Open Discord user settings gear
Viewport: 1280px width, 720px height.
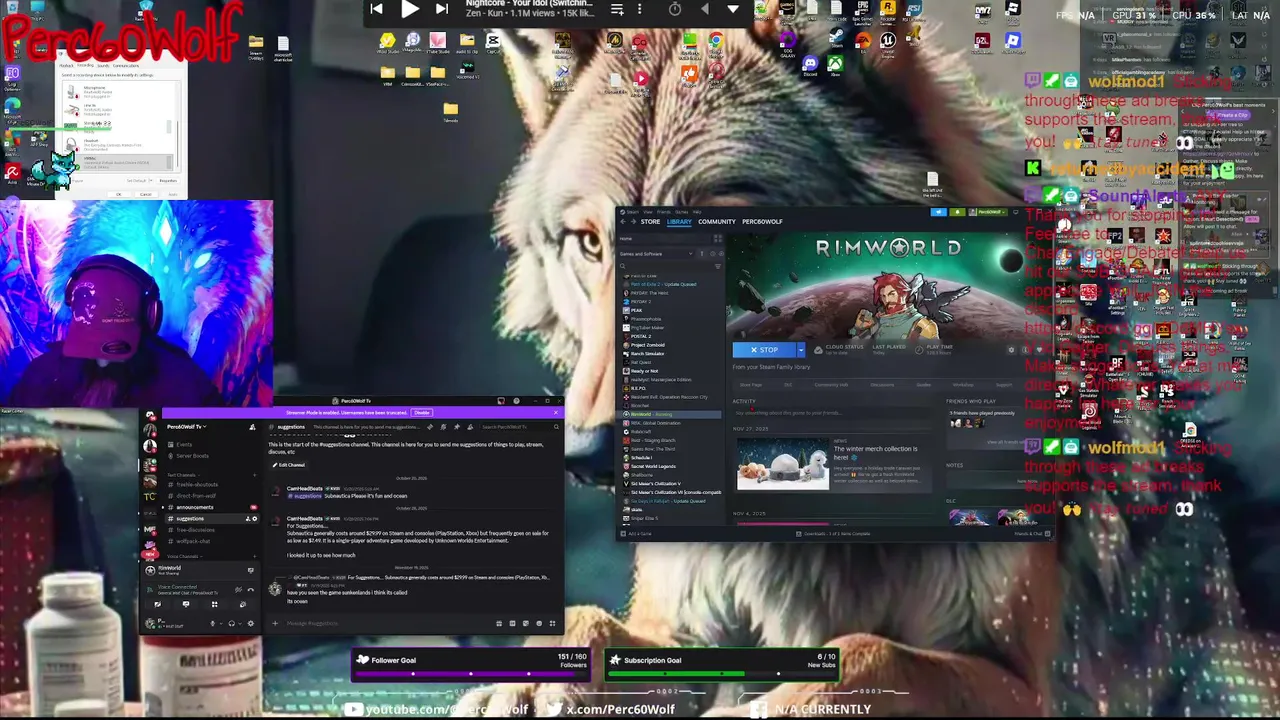(x=250, y=623)
